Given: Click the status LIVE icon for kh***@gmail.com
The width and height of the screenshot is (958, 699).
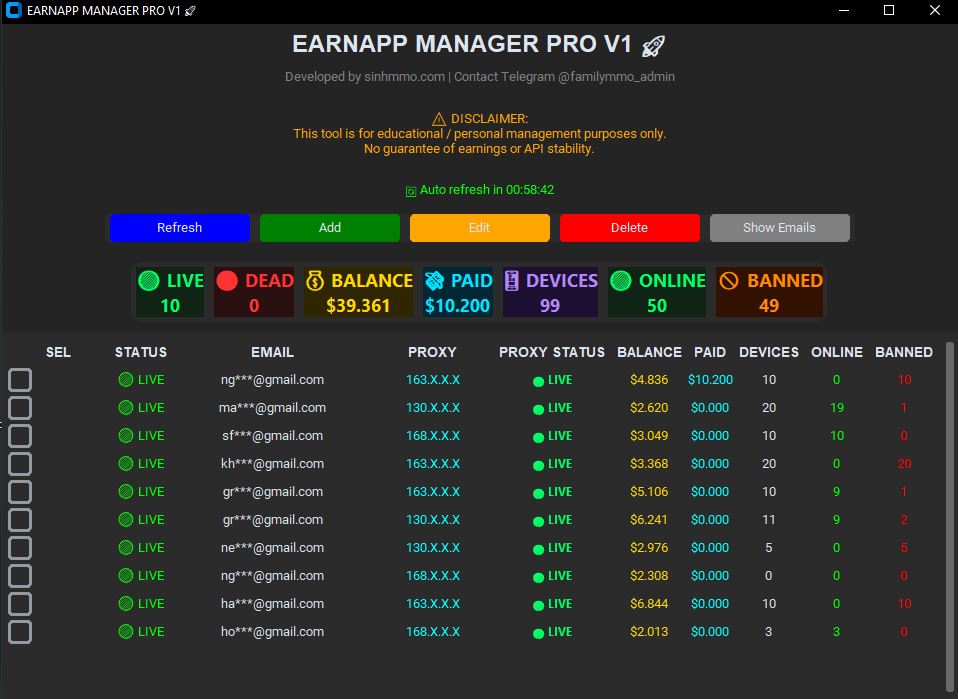Looking at the screenshot, I should coord(126,464).
